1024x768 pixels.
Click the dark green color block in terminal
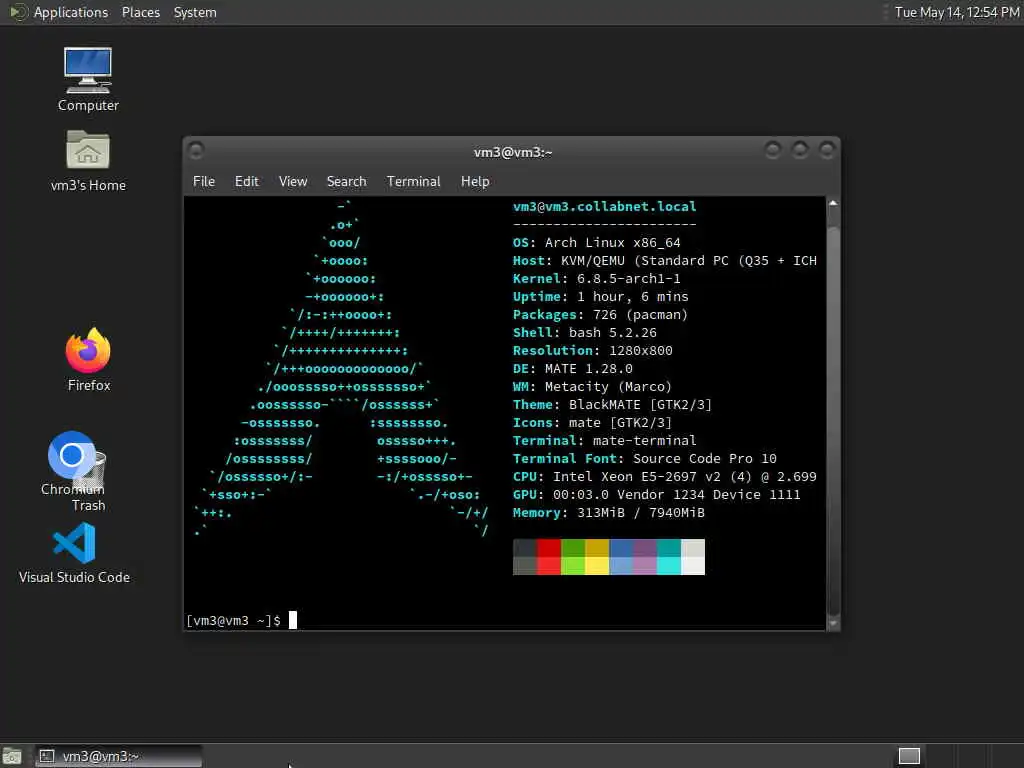(x=573, y=548)
